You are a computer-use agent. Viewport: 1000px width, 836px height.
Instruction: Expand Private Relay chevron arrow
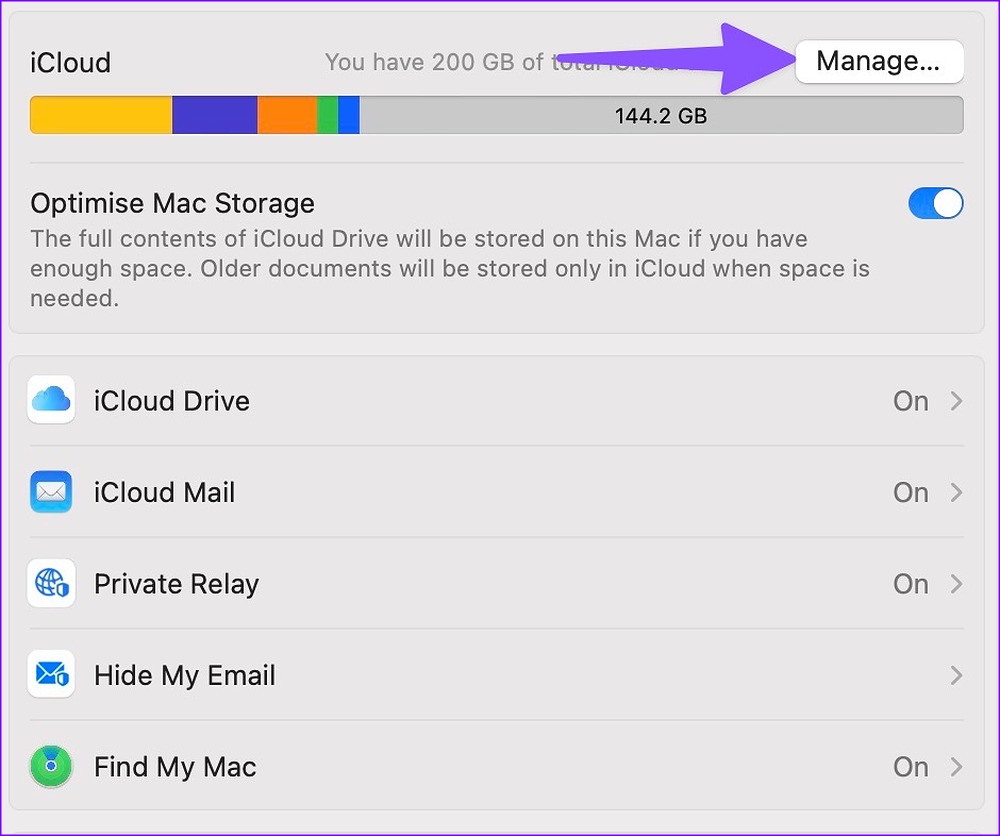(956, 584)
